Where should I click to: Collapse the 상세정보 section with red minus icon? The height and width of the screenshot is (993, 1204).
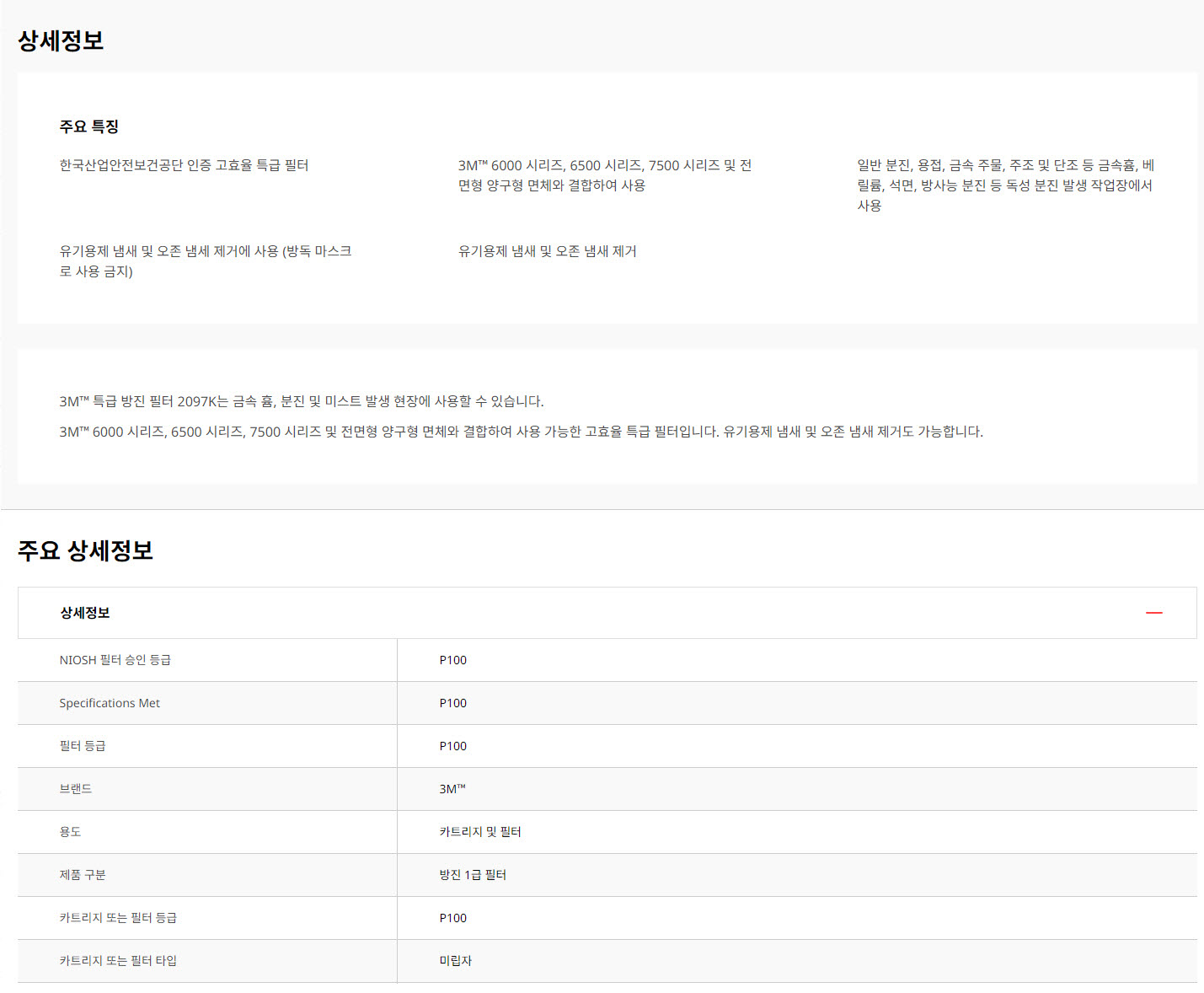1153,613
